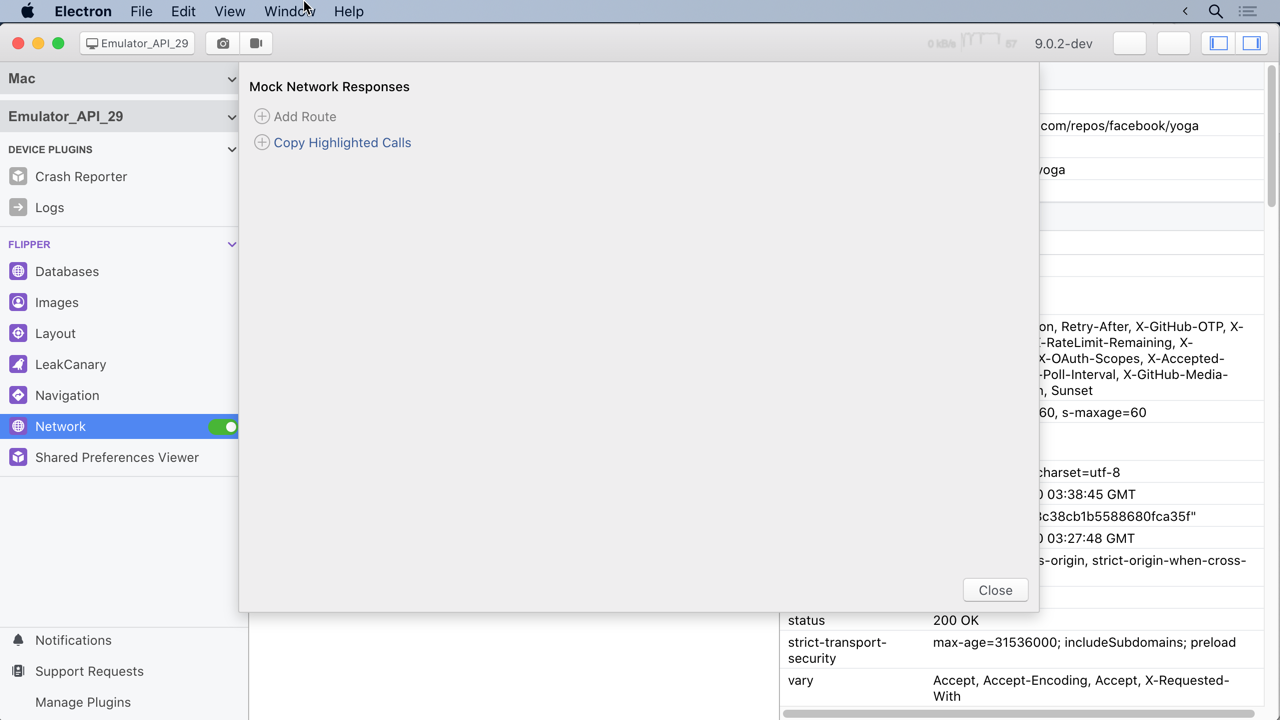Open the Electron app menu

(x=83, y=11)
